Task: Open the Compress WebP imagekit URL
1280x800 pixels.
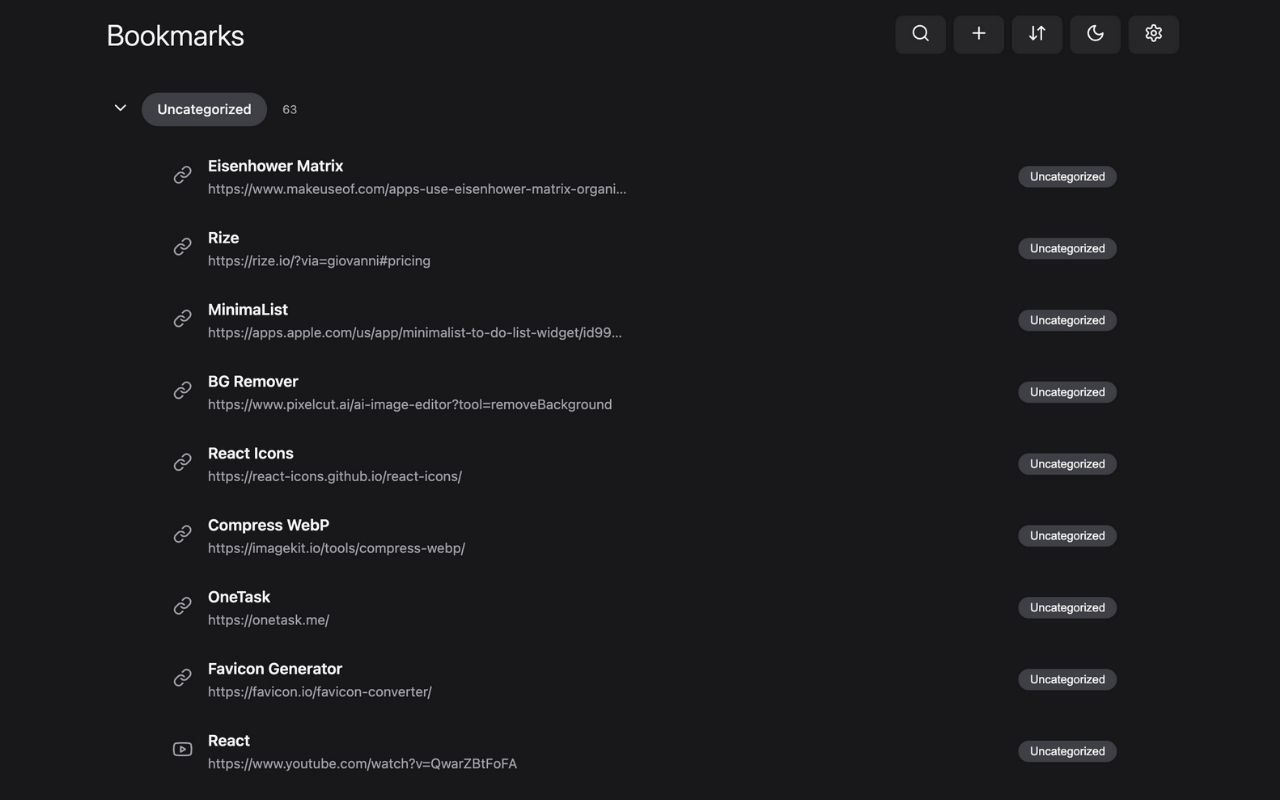Action: 336,548
